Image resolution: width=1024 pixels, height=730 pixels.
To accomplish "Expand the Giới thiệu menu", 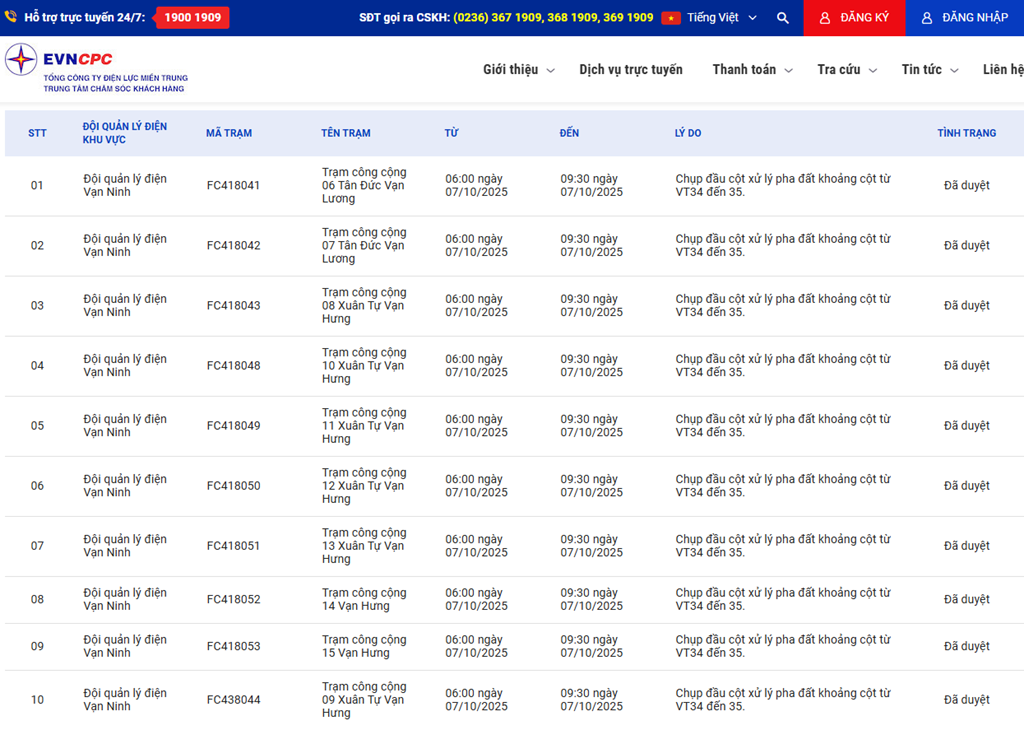I will (x=518, y=70).
